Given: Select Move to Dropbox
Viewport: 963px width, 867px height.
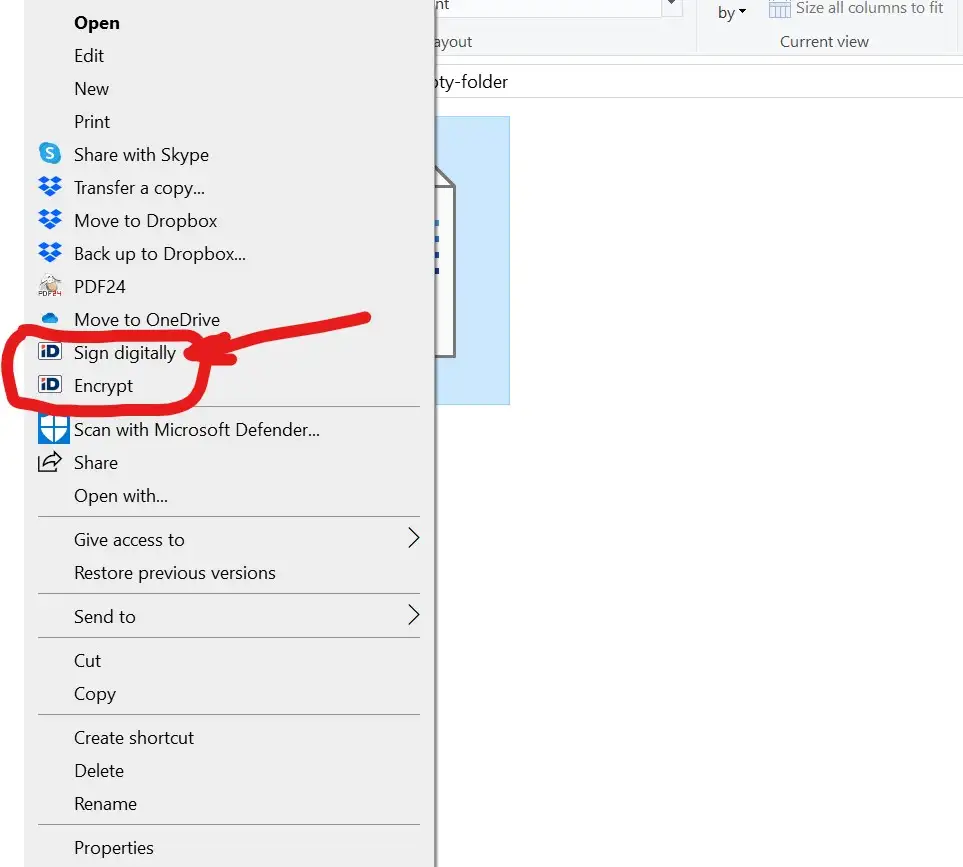Looking at the screenshot, I should [x=145, y=220].
